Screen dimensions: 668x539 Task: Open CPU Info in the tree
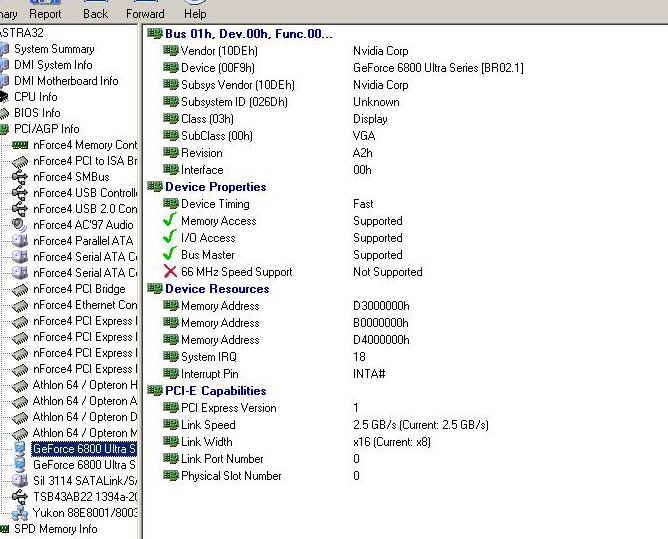tap(35, 97)
